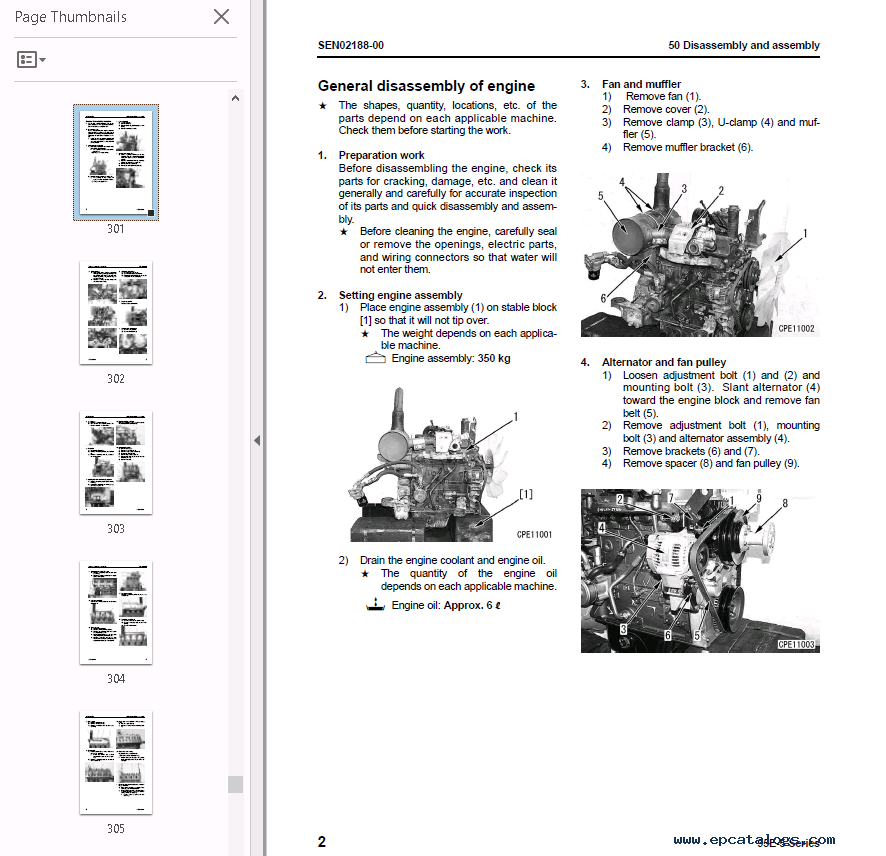
Task: Click the engine photo labeled CPE11001
Action: [x=450, y=464]
